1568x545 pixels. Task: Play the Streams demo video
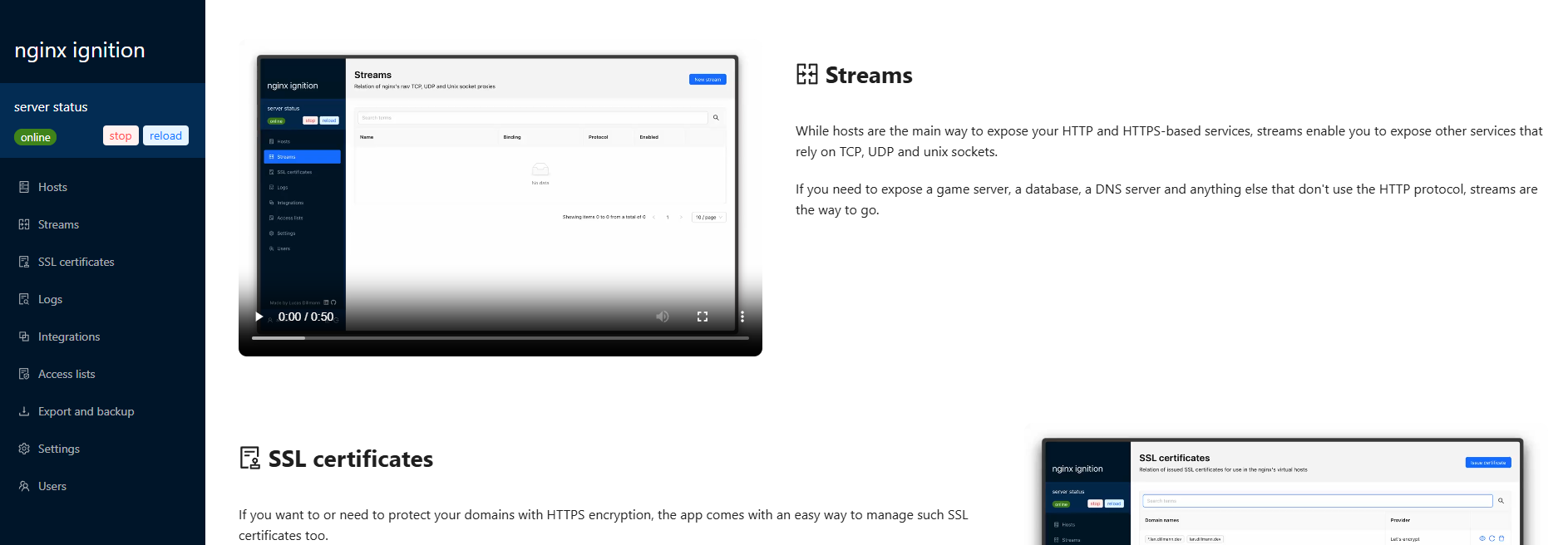pyautogui.click(x=259, y=317)
